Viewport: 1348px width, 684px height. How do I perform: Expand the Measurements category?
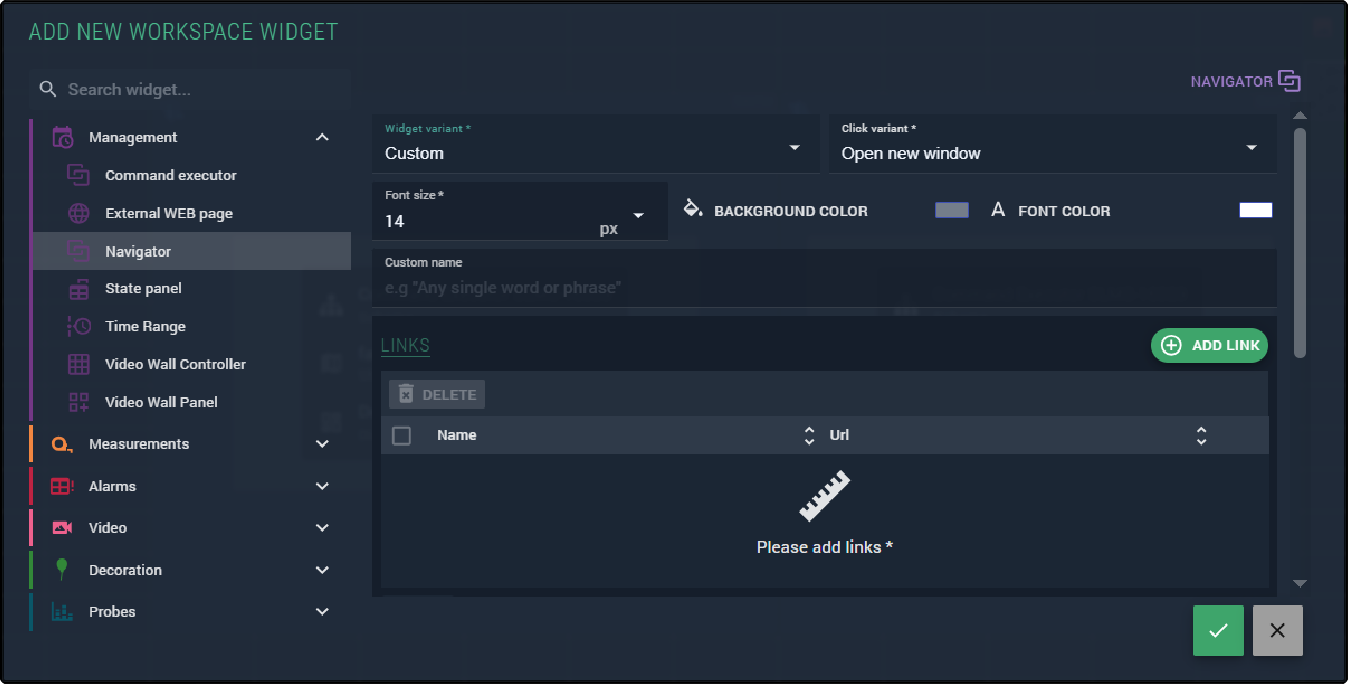pos(321,444)
